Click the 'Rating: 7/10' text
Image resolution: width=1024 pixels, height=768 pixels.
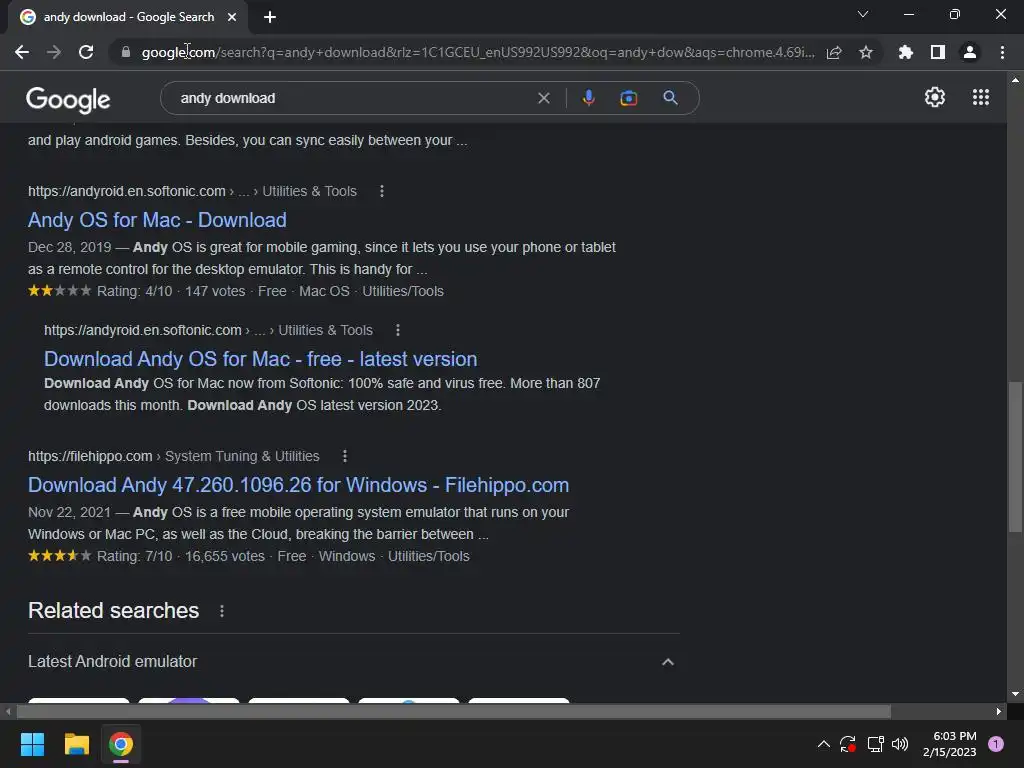click(x=135, y=556)
